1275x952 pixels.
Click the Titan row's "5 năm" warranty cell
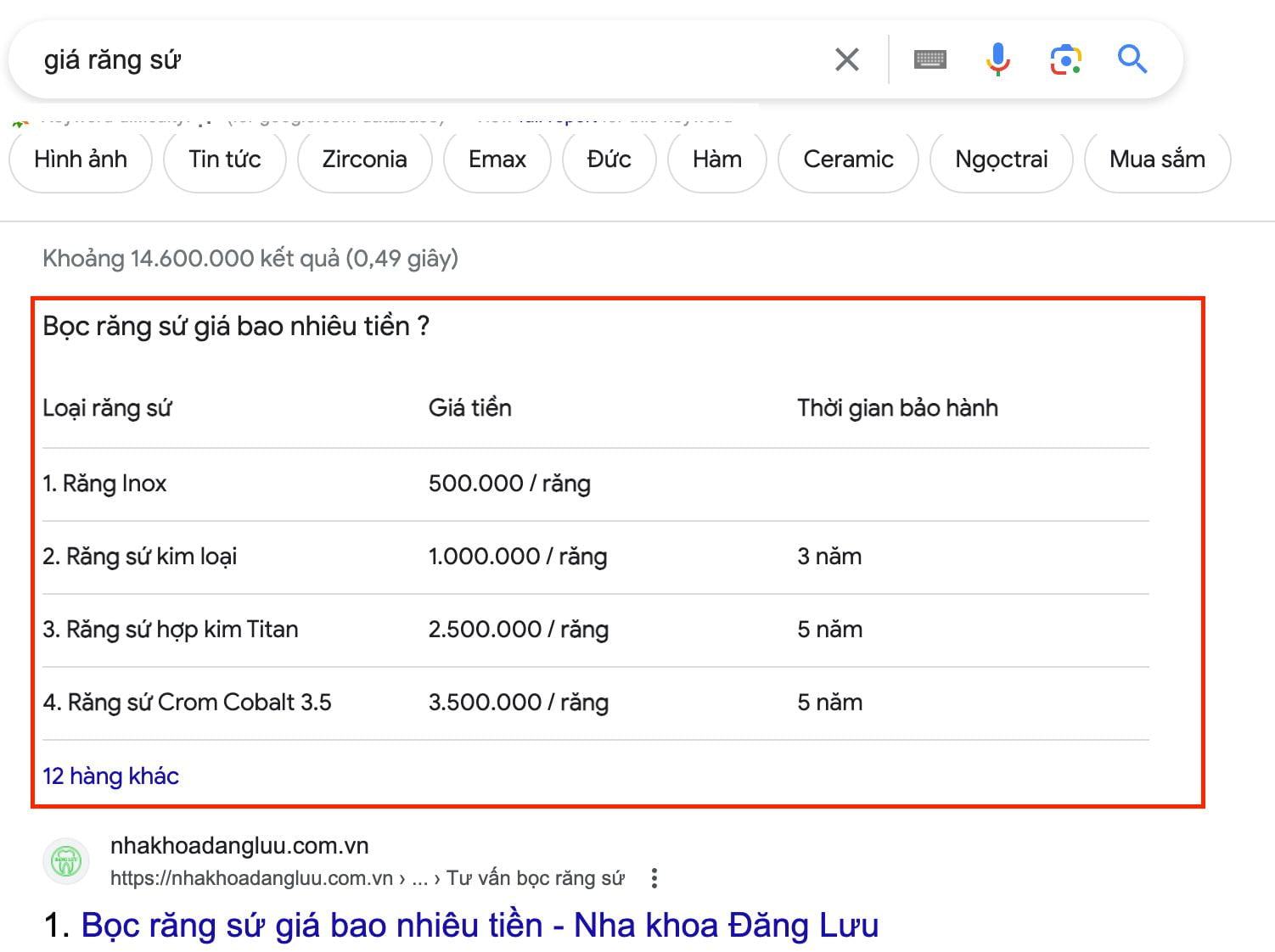[829, 630]
